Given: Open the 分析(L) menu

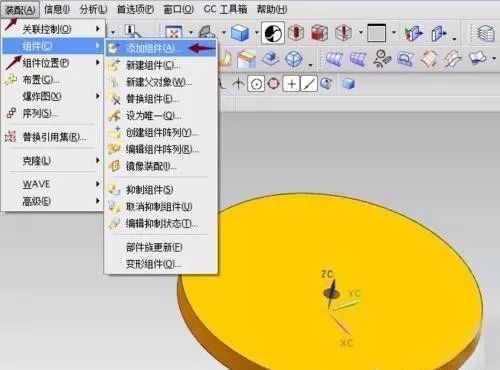Looking at the screenshot, I should coord(93,9).
